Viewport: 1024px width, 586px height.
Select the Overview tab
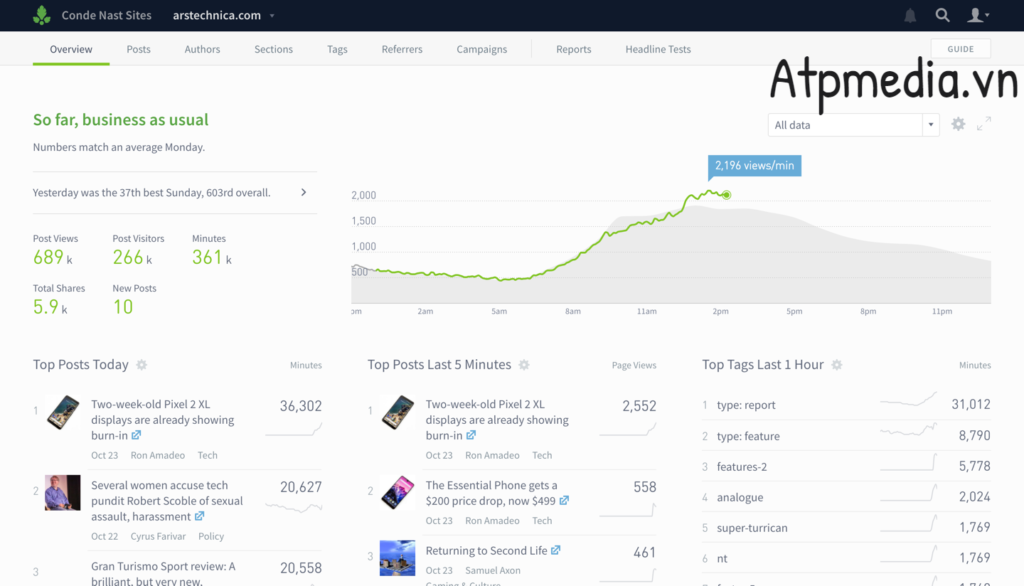click(71, 49)
